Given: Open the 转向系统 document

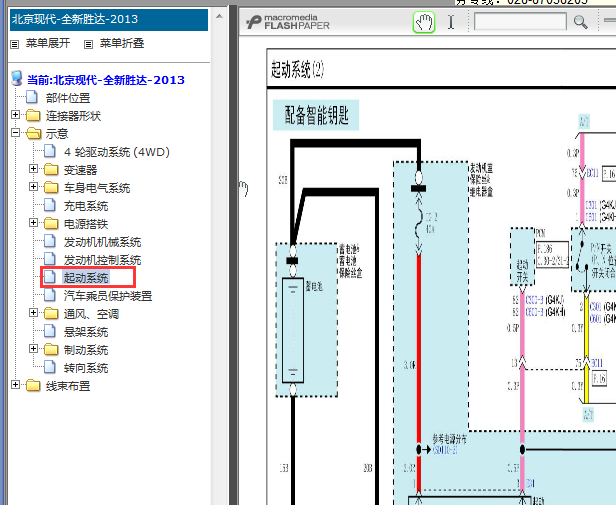Looking at the screenshot, I should 86,368.
